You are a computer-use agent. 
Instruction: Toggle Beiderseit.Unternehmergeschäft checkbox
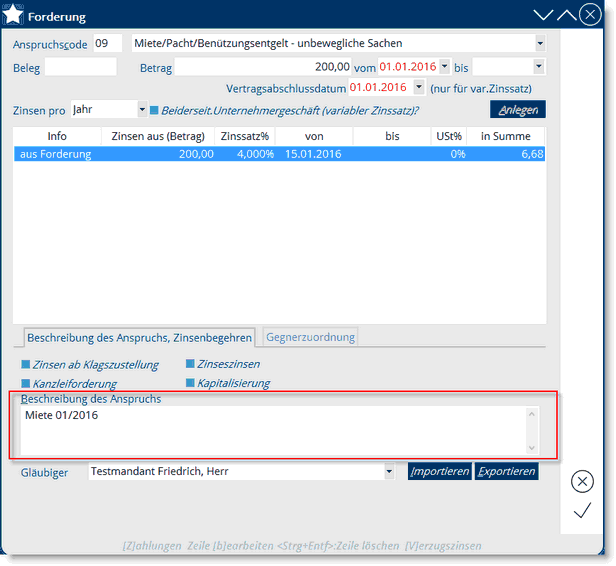point(154,110)
